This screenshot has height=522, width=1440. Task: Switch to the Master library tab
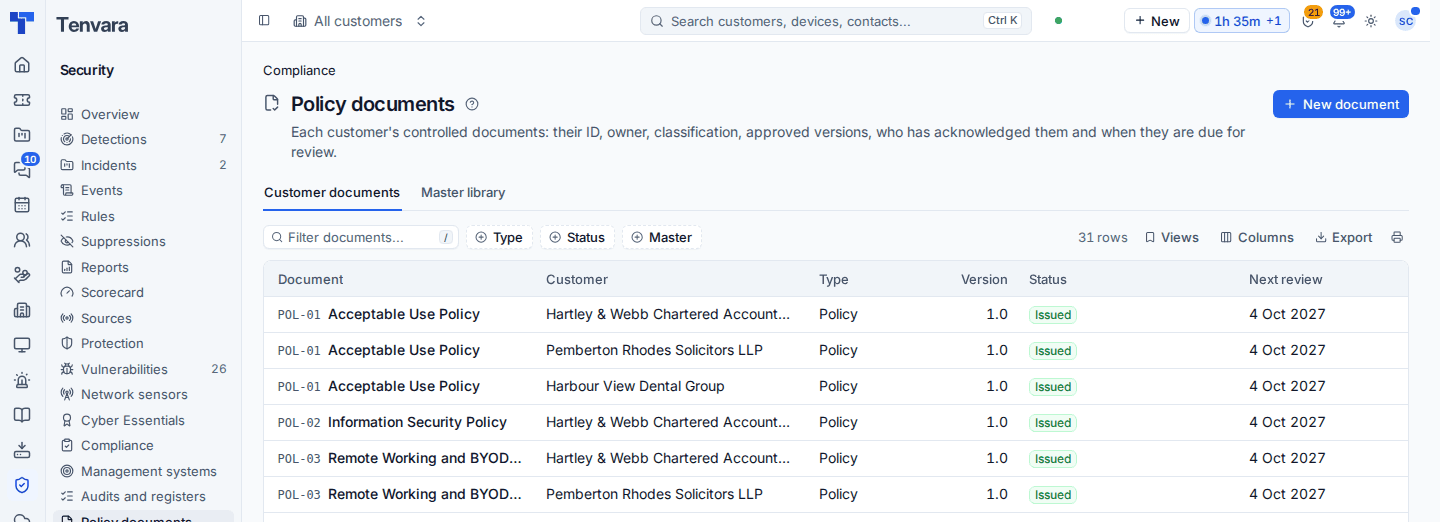(x=463, y=192)
